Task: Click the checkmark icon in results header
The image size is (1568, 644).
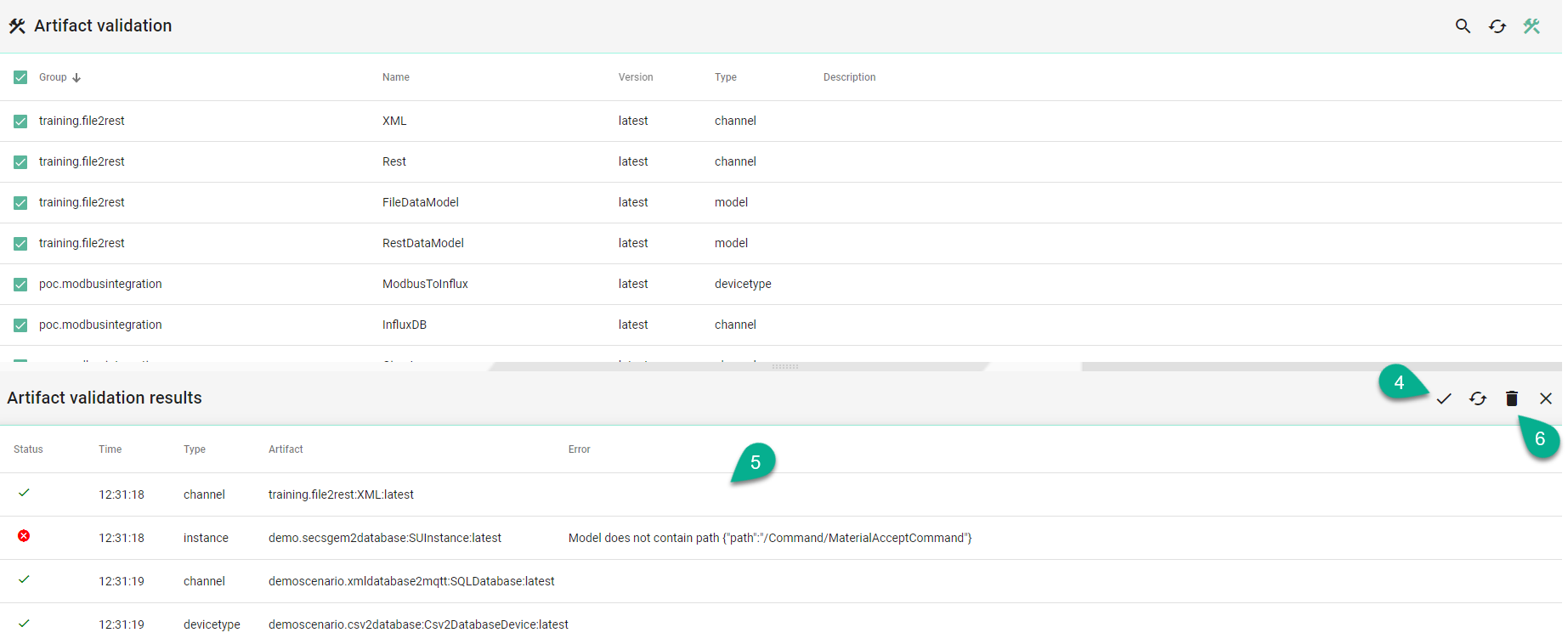Action: point(1444,398)
